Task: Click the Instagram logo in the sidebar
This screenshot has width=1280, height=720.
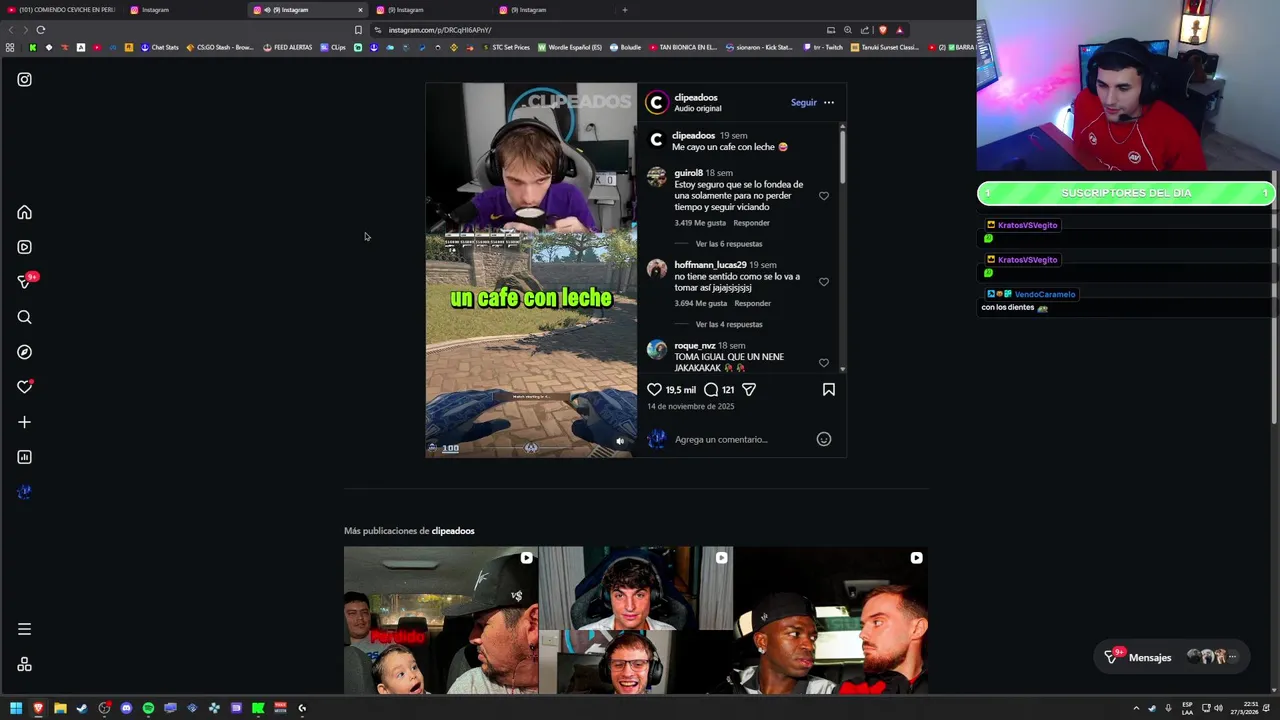Action: [x=24, y=79]
